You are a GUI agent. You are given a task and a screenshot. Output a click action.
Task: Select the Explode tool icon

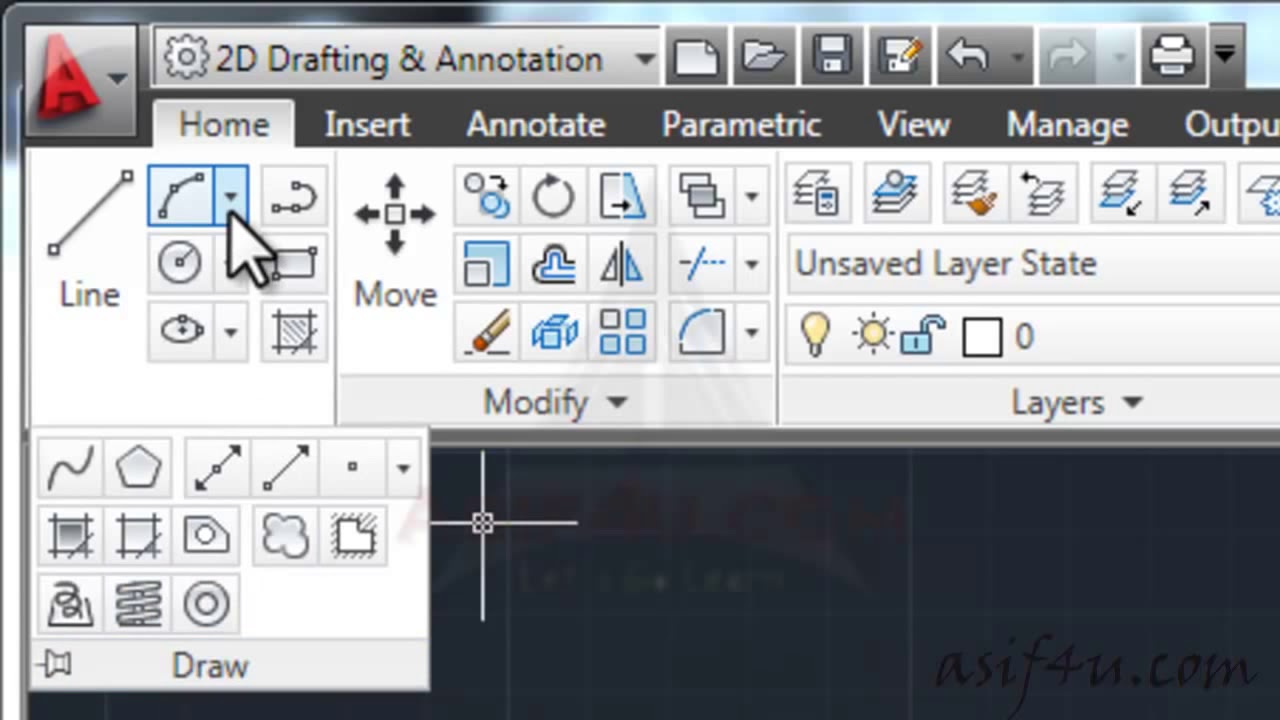click(553, 331)
